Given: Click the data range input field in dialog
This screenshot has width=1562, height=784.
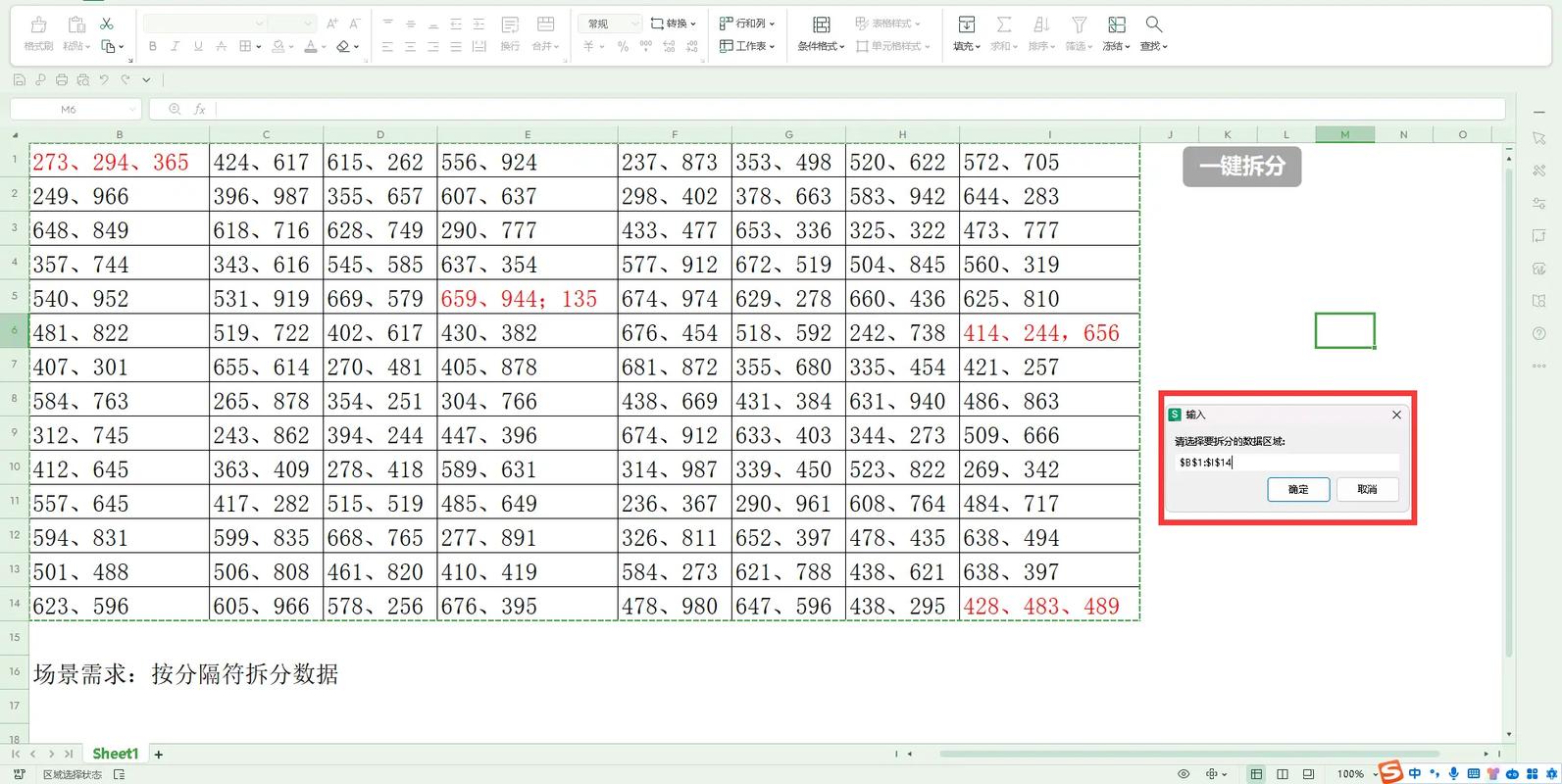Looking at the screenshot, I should pyautogui.click(x=1285, y=463).
